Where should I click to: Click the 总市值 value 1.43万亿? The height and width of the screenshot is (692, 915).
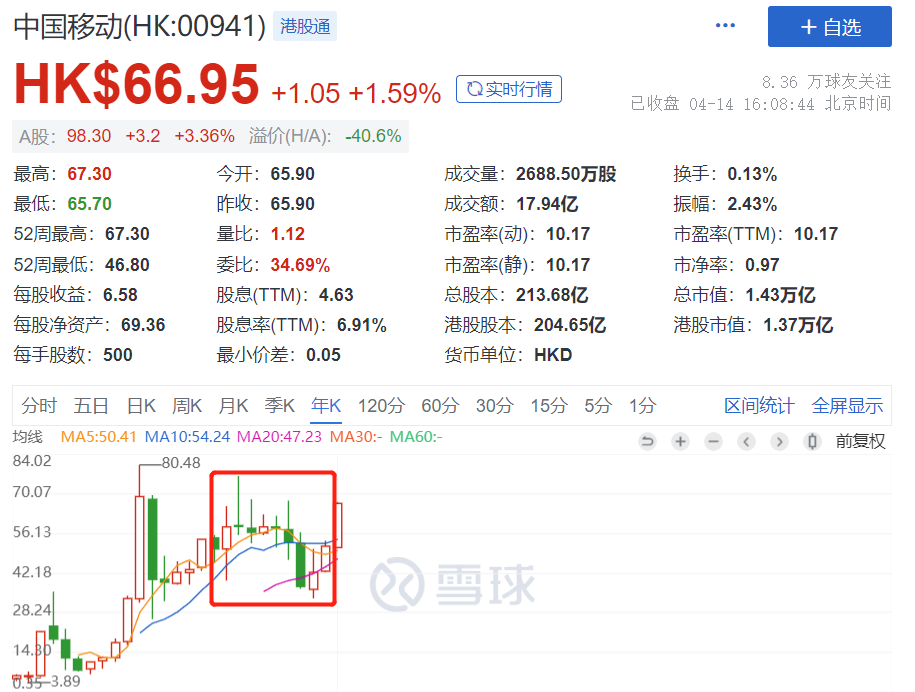[x=780, y=295]
